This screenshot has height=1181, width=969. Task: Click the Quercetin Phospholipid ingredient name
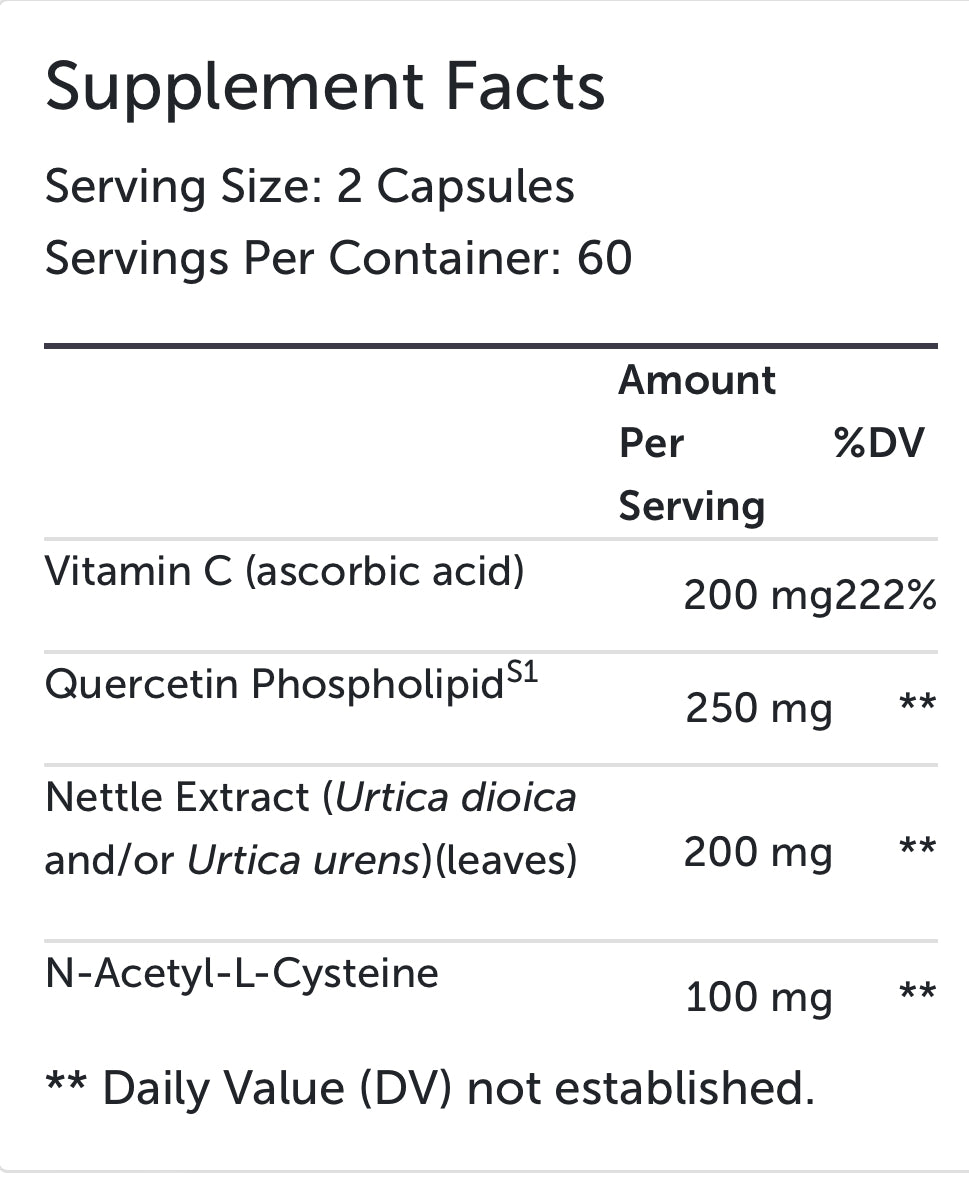[273, 685]
